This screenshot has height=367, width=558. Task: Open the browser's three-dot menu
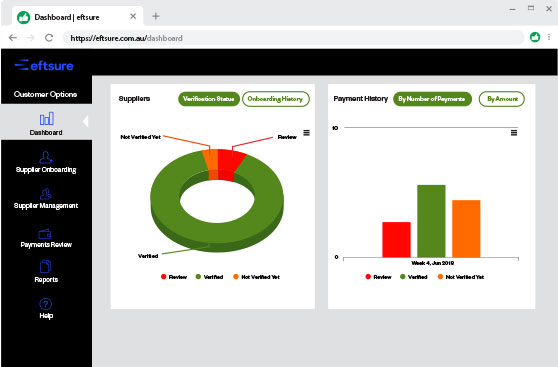click(549, 37)
